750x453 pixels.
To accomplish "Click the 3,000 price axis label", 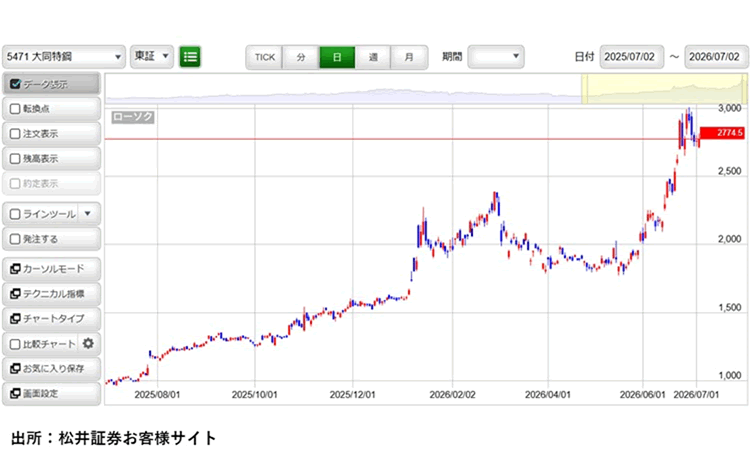I will point(729,108).
